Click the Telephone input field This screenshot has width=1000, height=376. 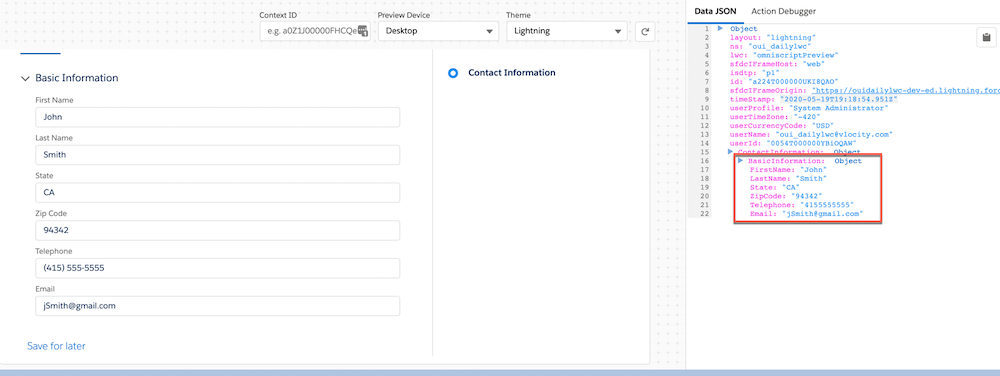point(217,268)
